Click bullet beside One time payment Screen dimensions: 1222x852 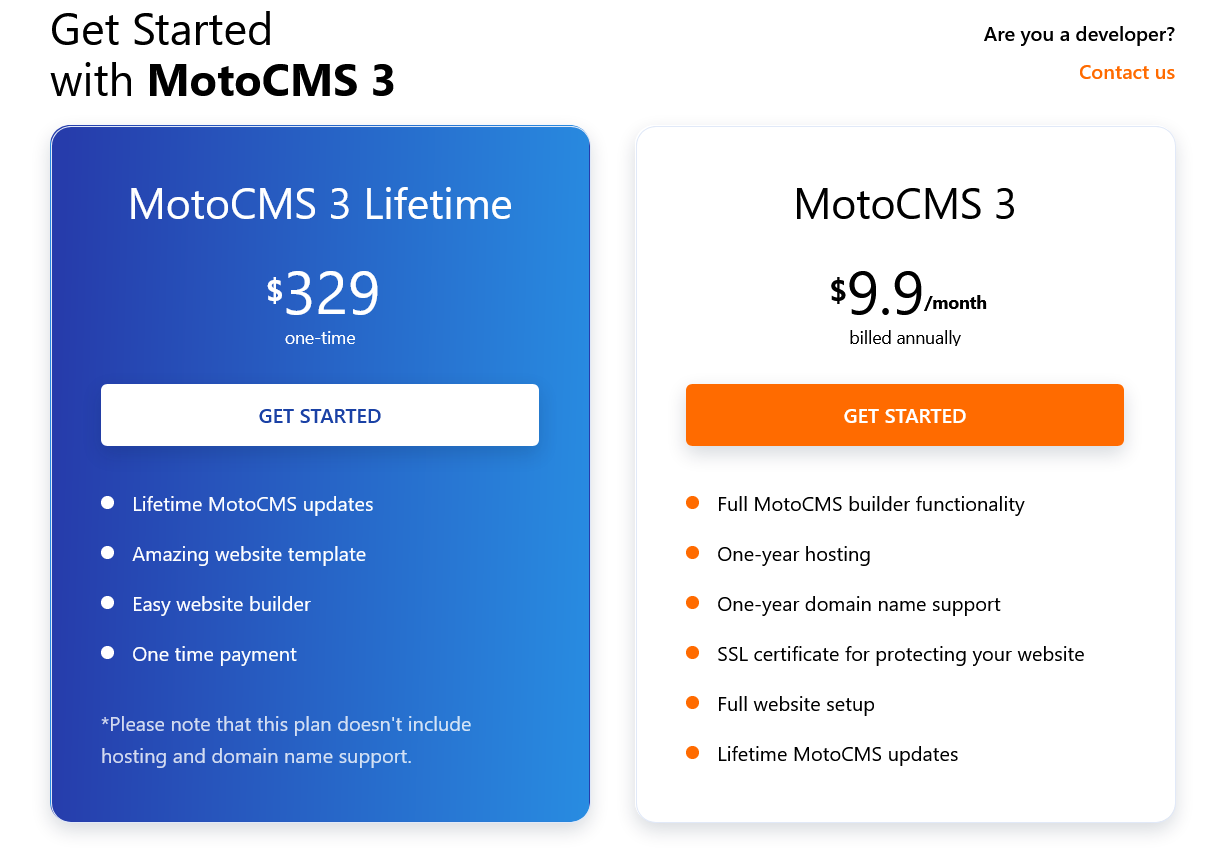coord(108,653)
